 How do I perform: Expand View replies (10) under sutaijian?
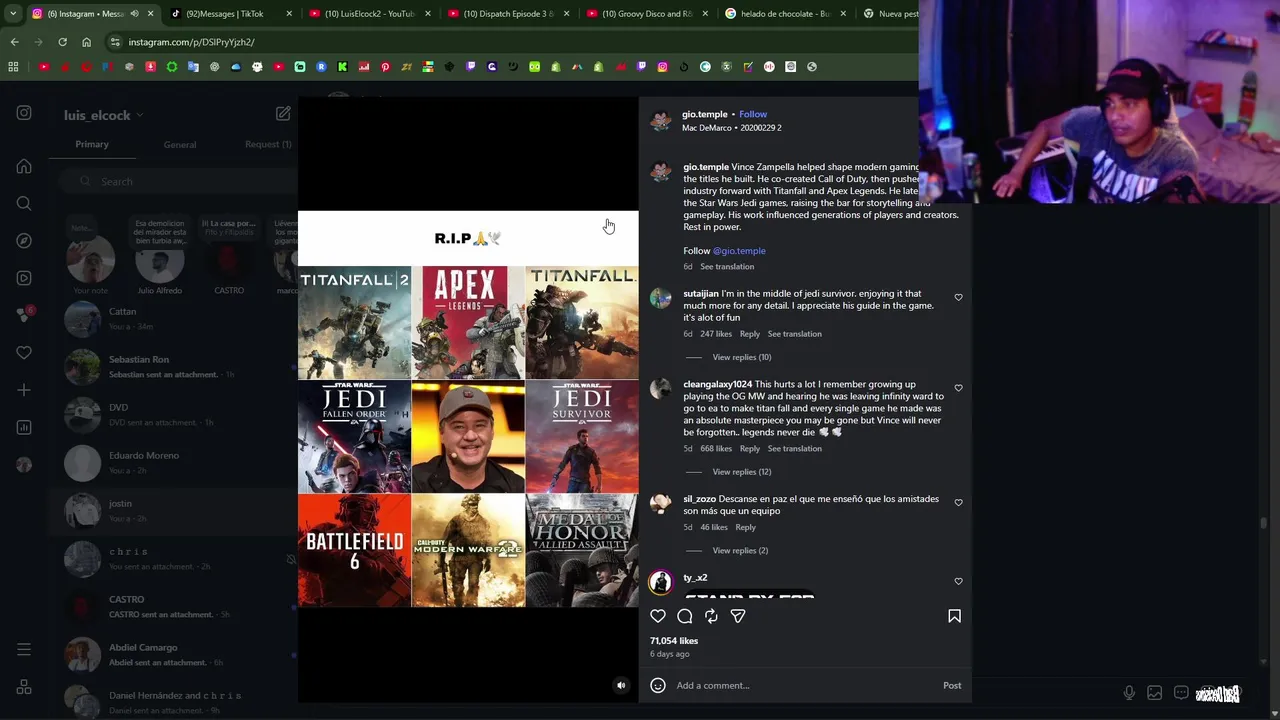[x=741, y=357]
